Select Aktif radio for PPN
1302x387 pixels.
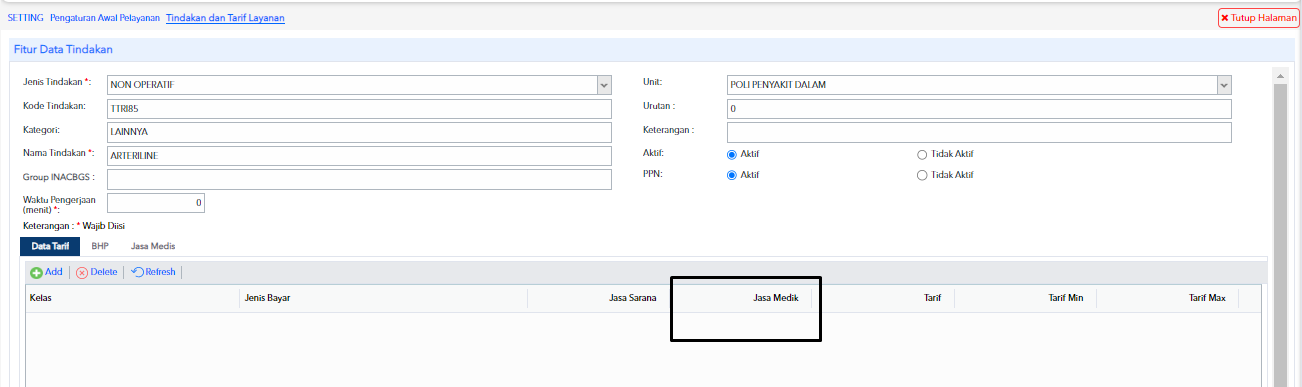pos(732,175)
